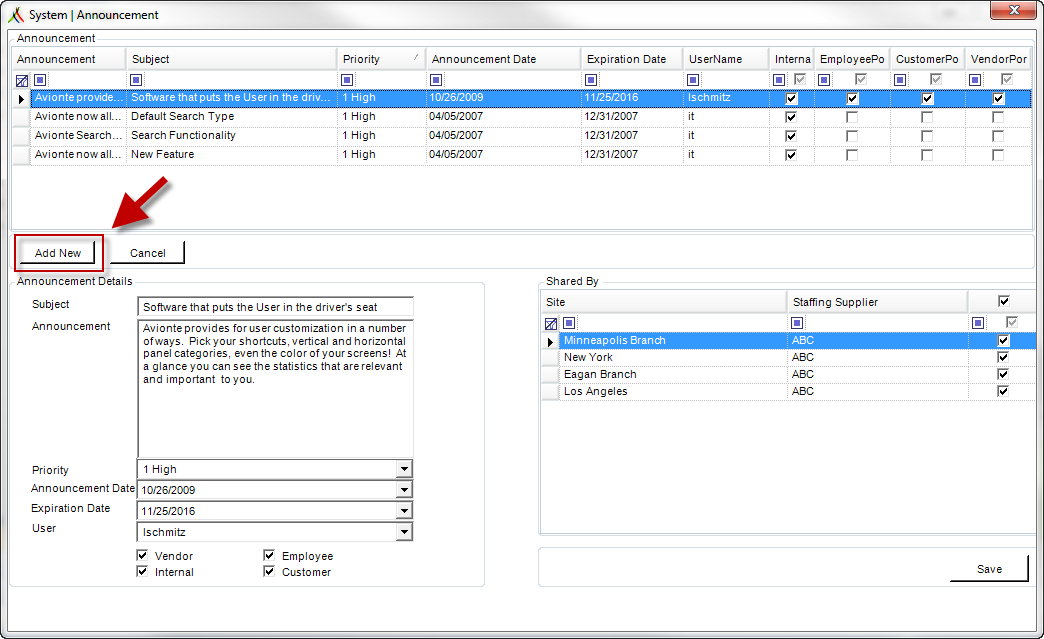
Task: Click the clear-filter icon in the Announcement grid
Action: tap(21, 80)
